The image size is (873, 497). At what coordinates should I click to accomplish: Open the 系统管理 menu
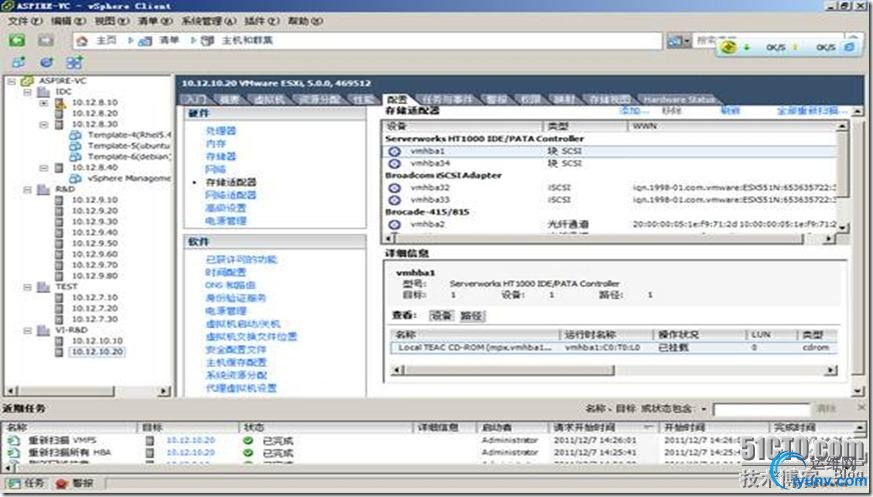[209, 21]
